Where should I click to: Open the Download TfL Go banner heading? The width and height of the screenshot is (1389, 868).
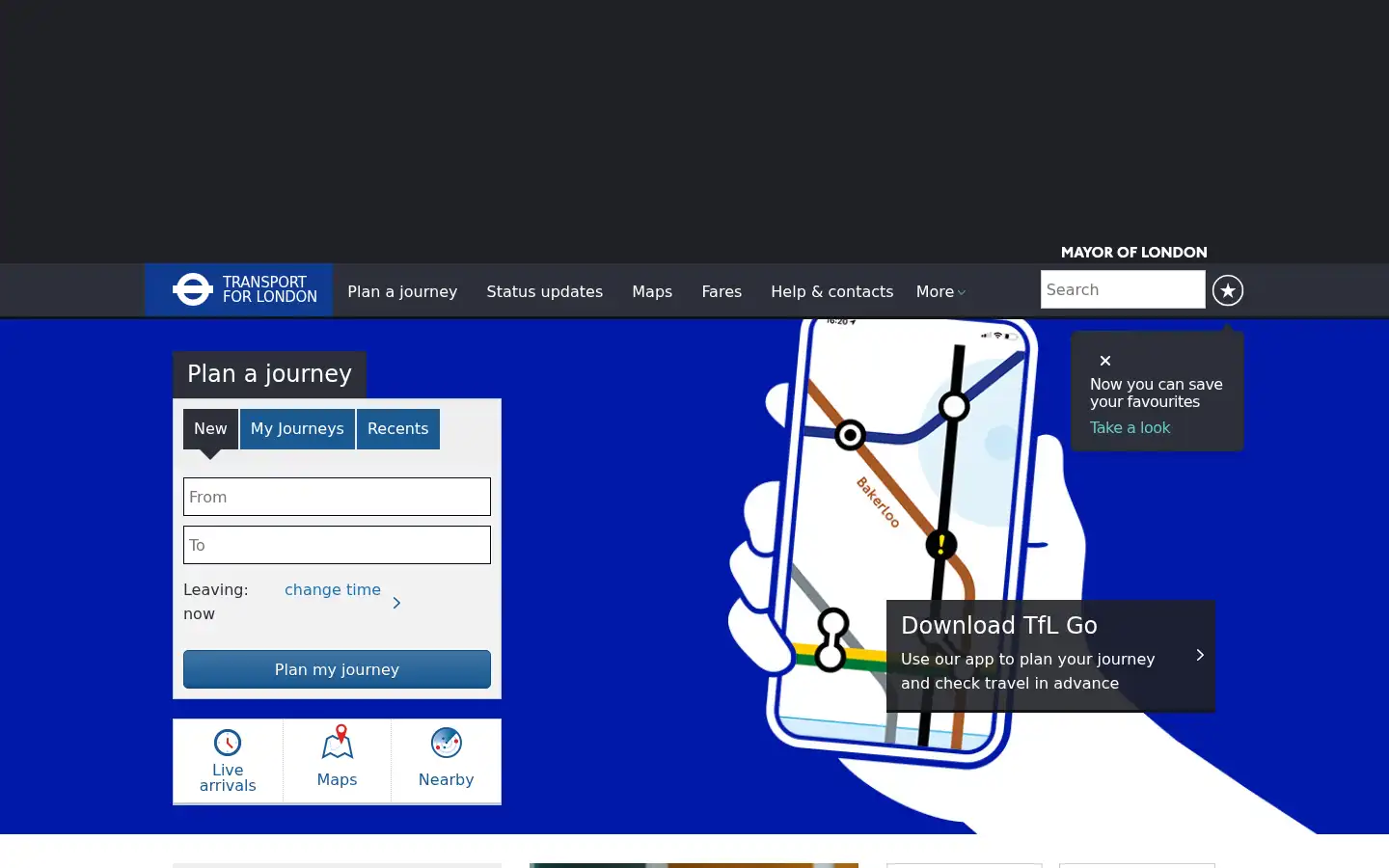click(x=999, y=625)
